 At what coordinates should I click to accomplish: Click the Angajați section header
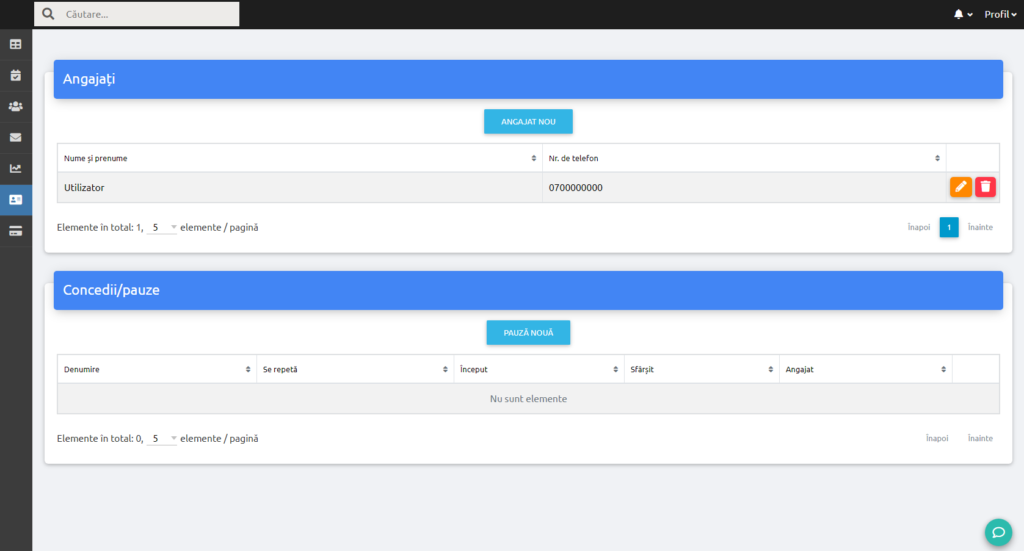click(528, 79)
